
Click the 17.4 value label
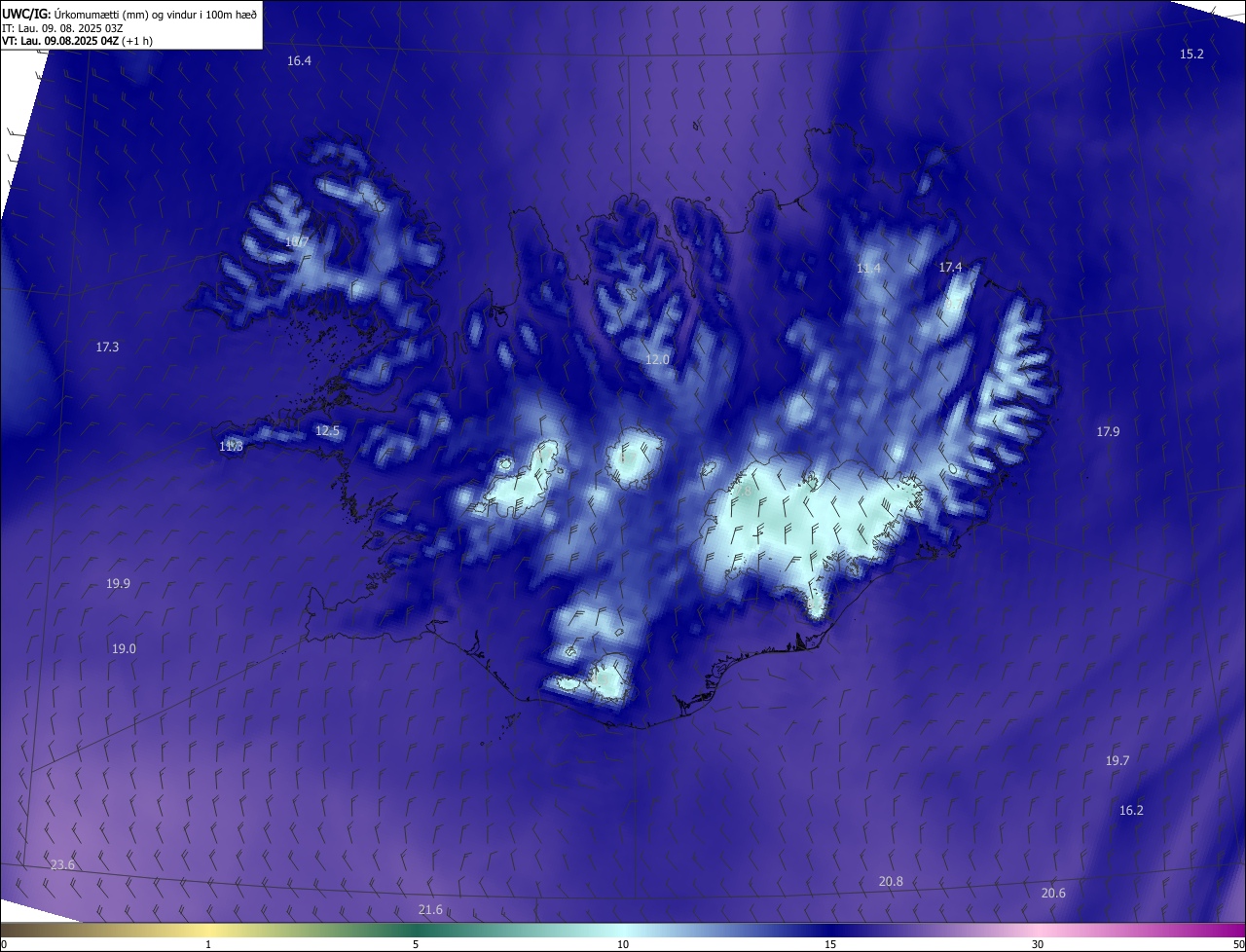coord(950,268)
